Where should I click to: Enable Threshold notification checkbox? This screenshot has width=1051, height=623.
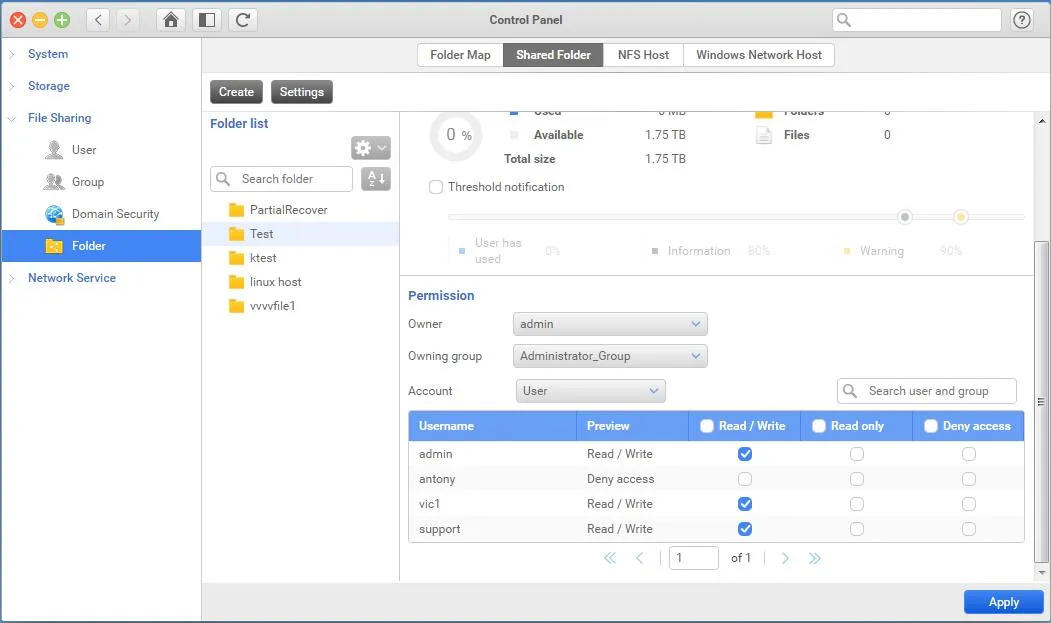click(x=436, y=187)
